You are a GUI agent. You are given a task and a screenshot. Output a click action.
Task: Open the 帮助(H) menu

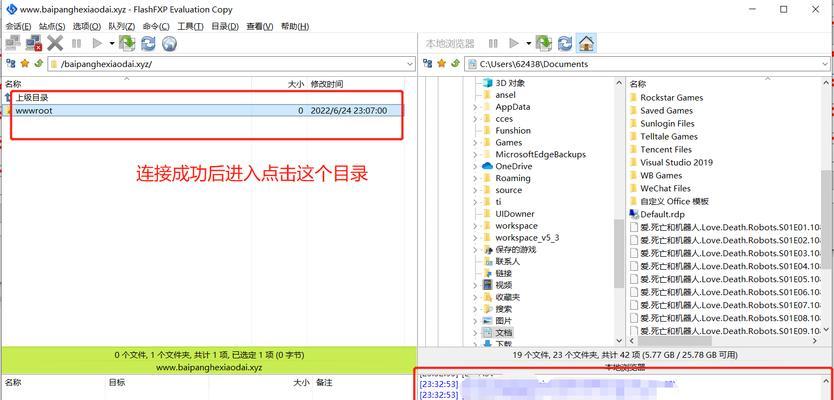(x=295, y=27)
